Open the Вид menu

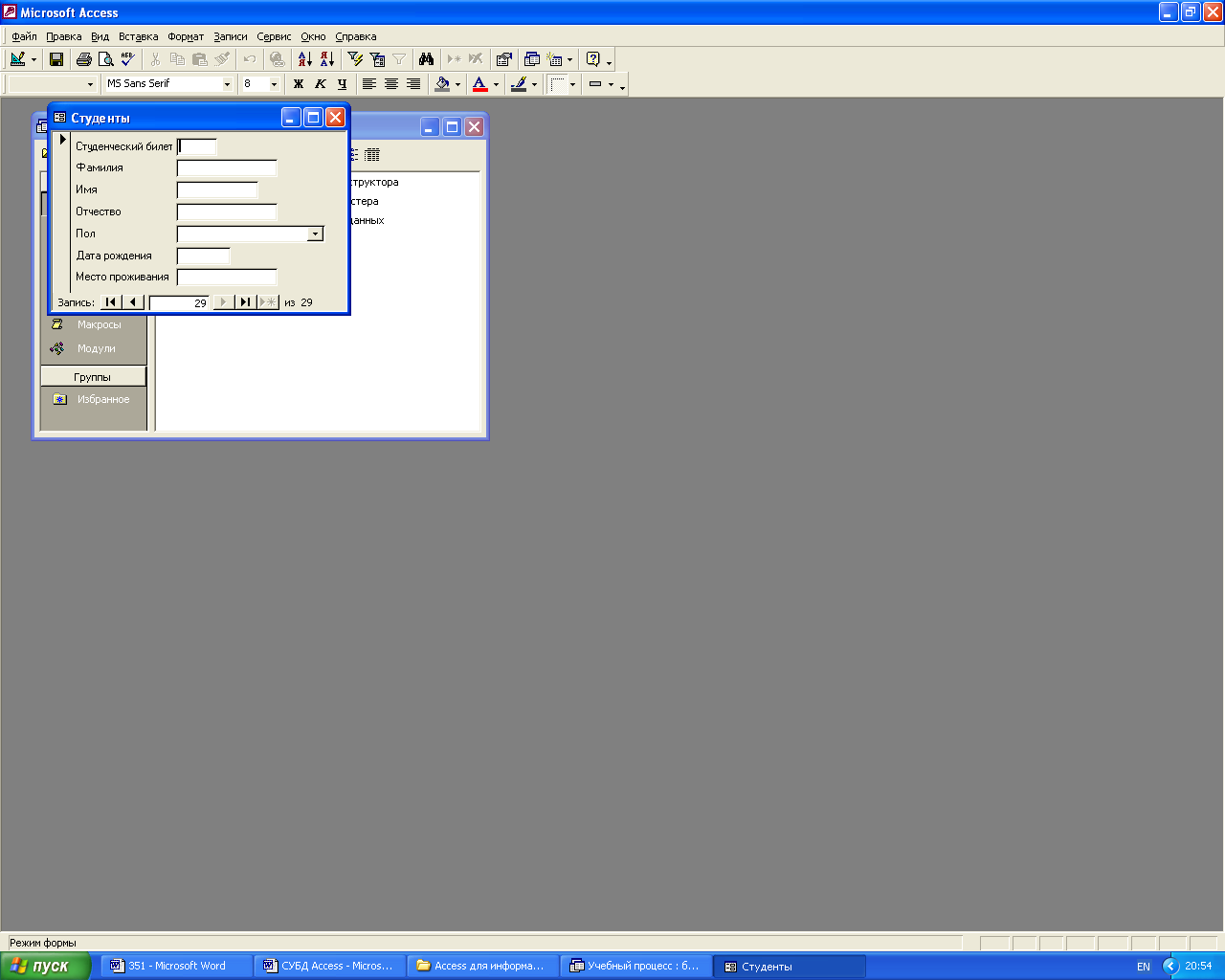[x=100, y=36]
